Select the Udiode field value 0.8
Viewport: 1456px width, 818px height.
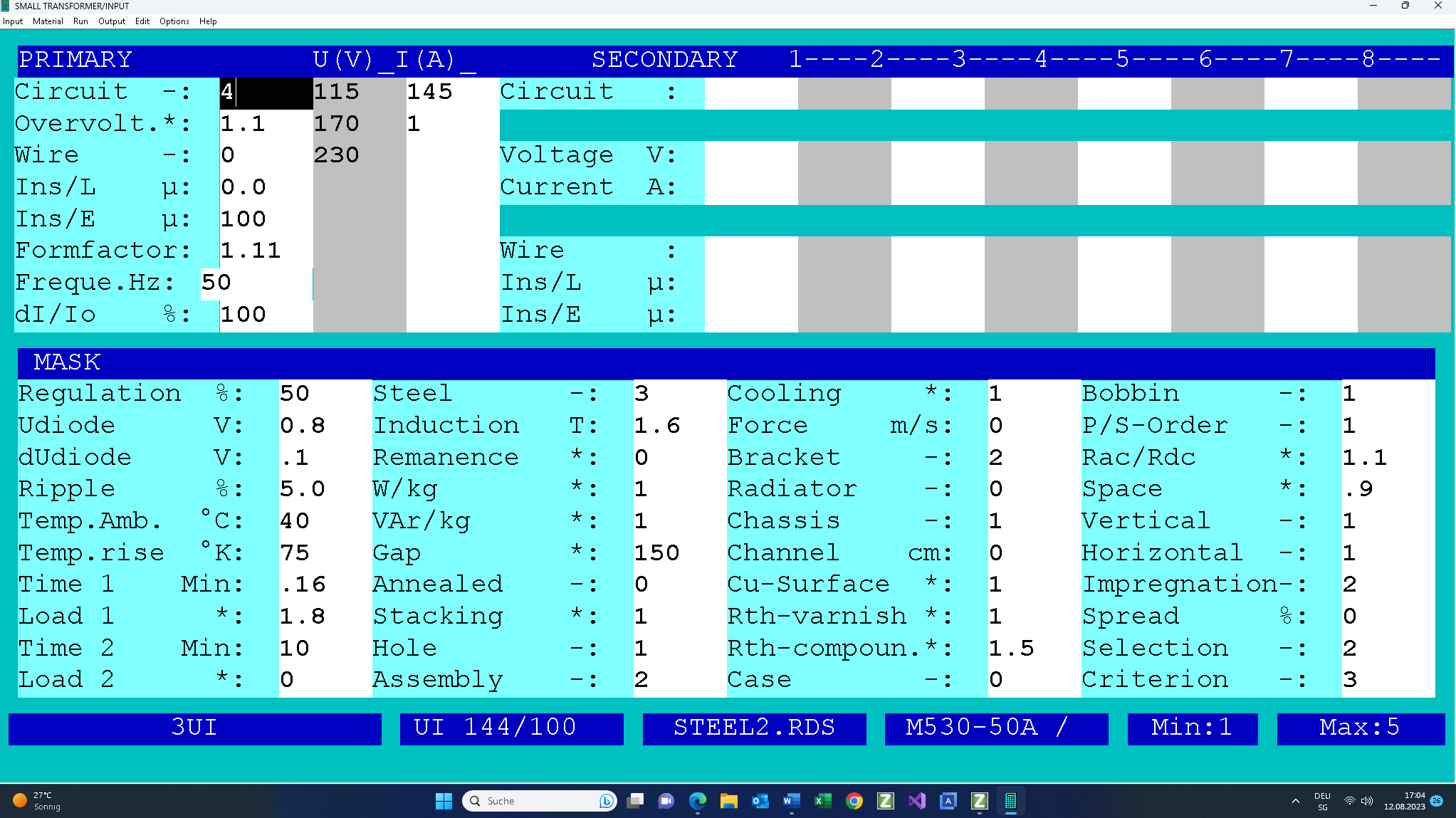[325, 427]
